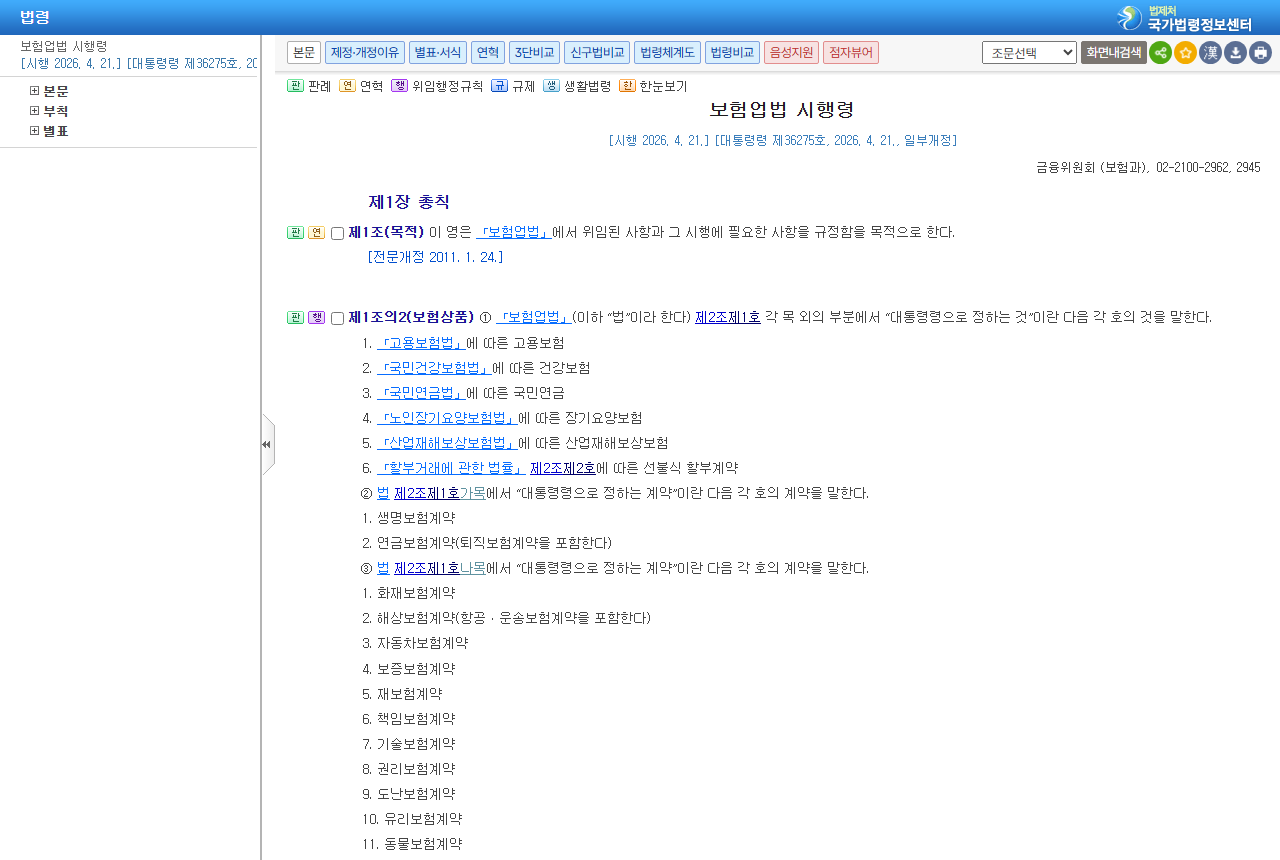Screen dimensions: 1280x860
Task: Open 「산업재해보상보험법」 link
Action: (447, 443)
